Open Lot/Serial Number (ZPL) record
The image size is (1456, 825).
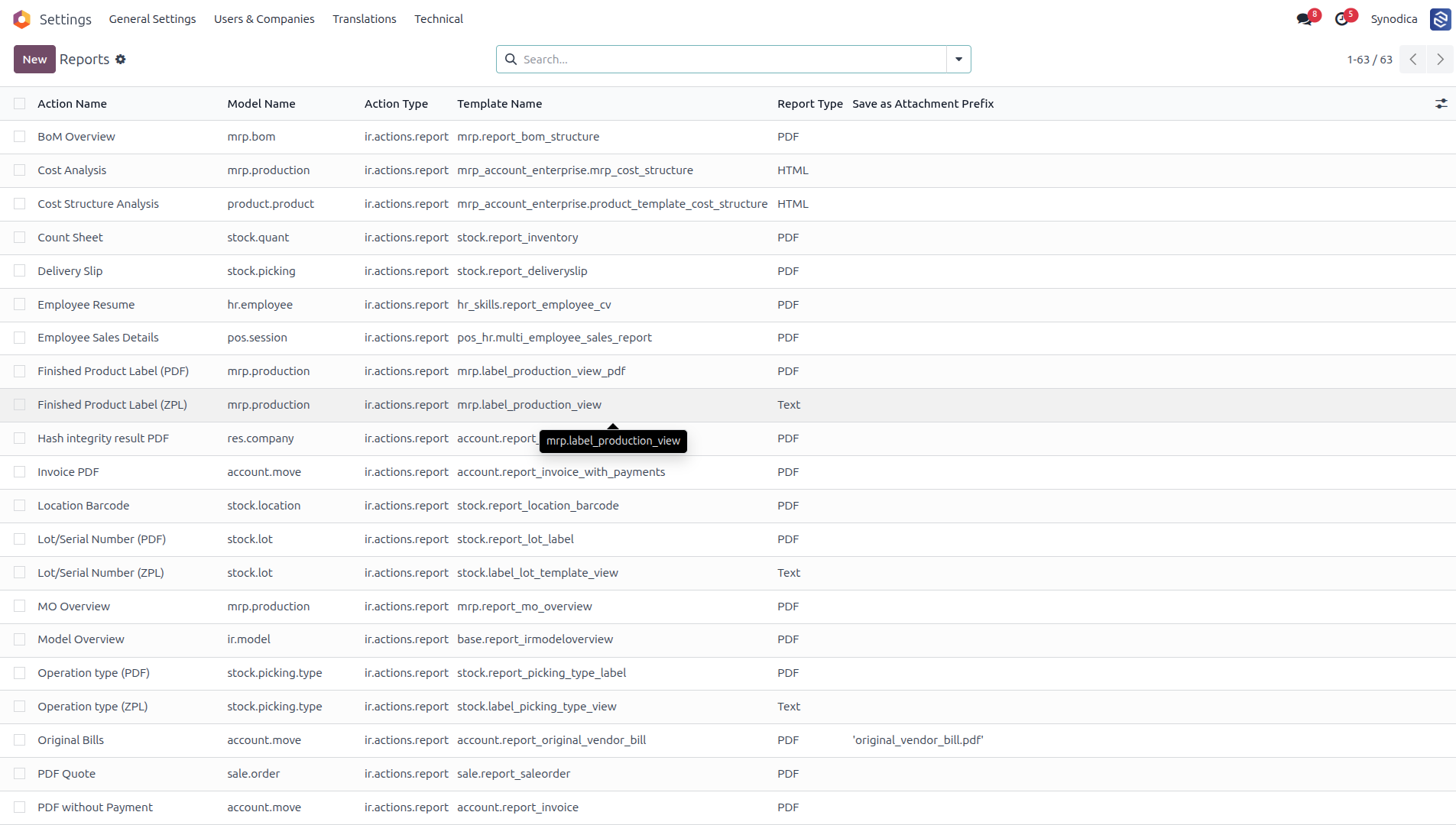click(101, 573)
